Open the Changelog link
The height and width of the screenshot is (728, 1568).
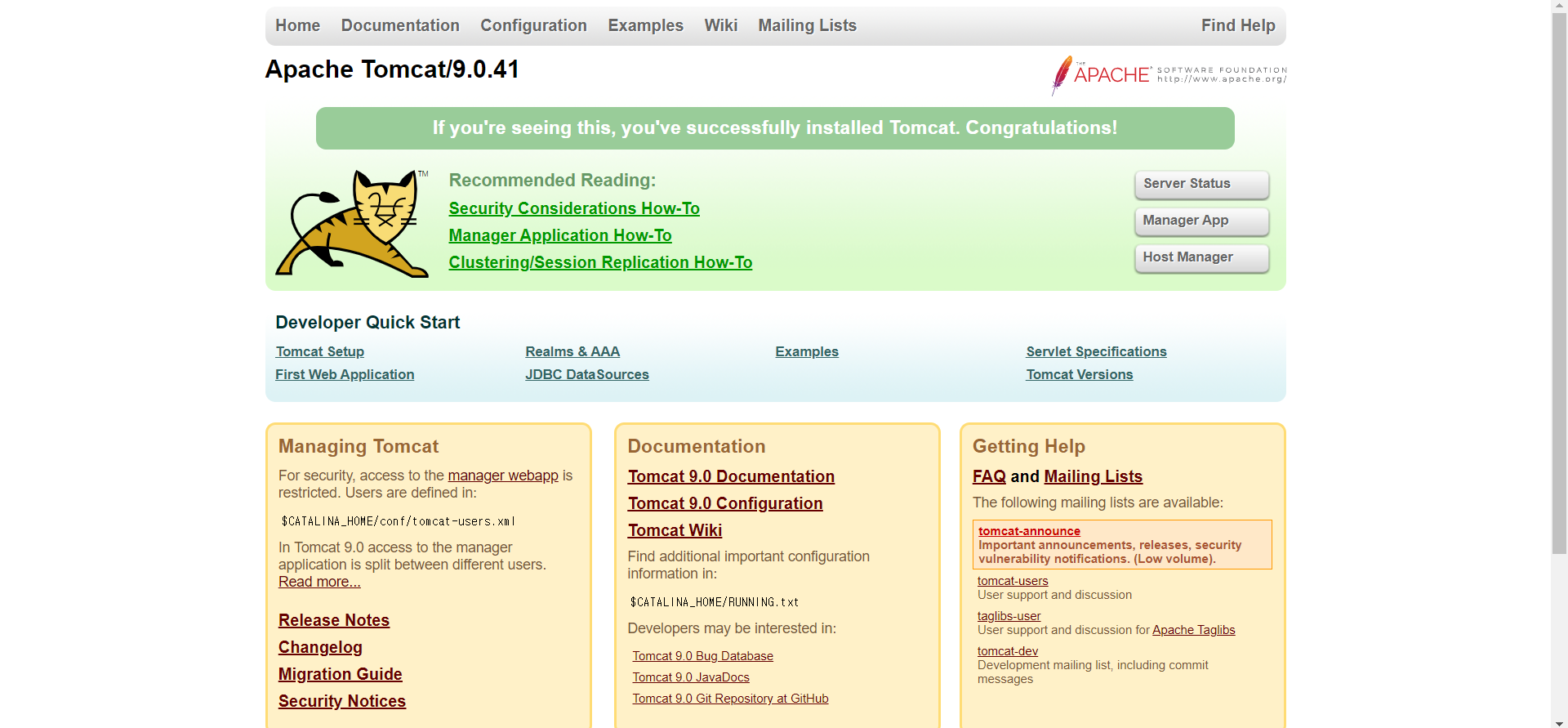320,647
